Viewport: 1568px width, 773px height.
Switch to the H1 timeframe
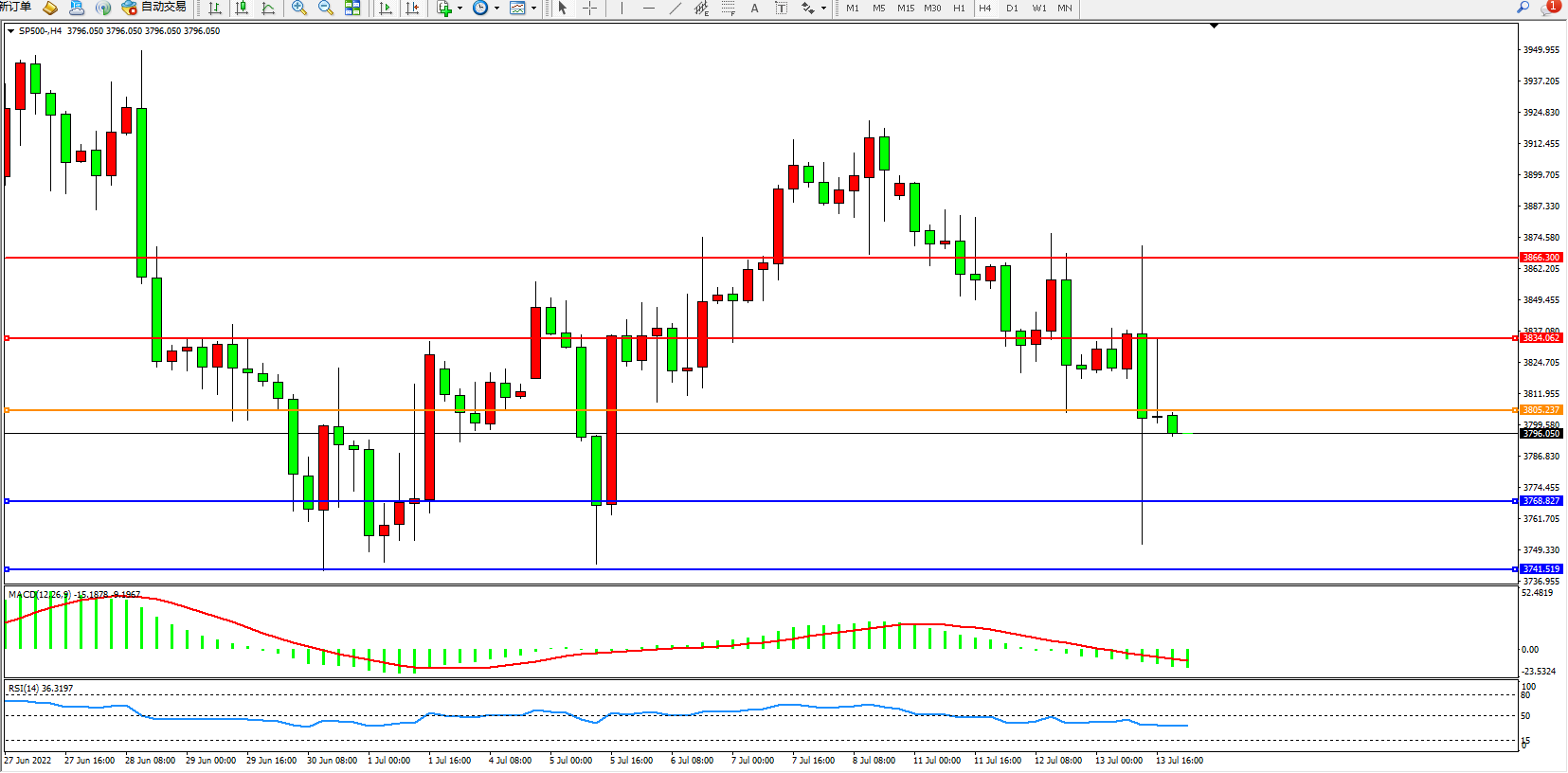tap(959, 9)
